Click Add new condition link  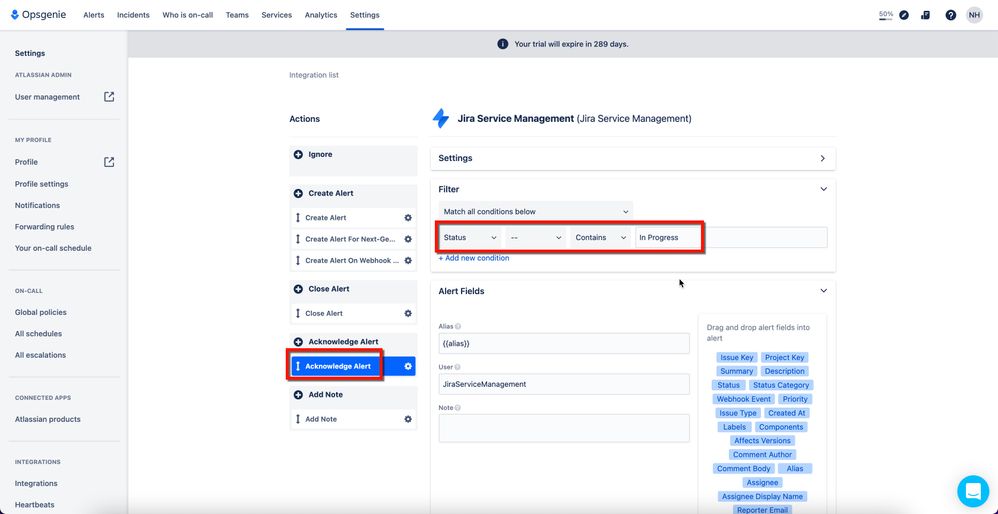point(474,258)
